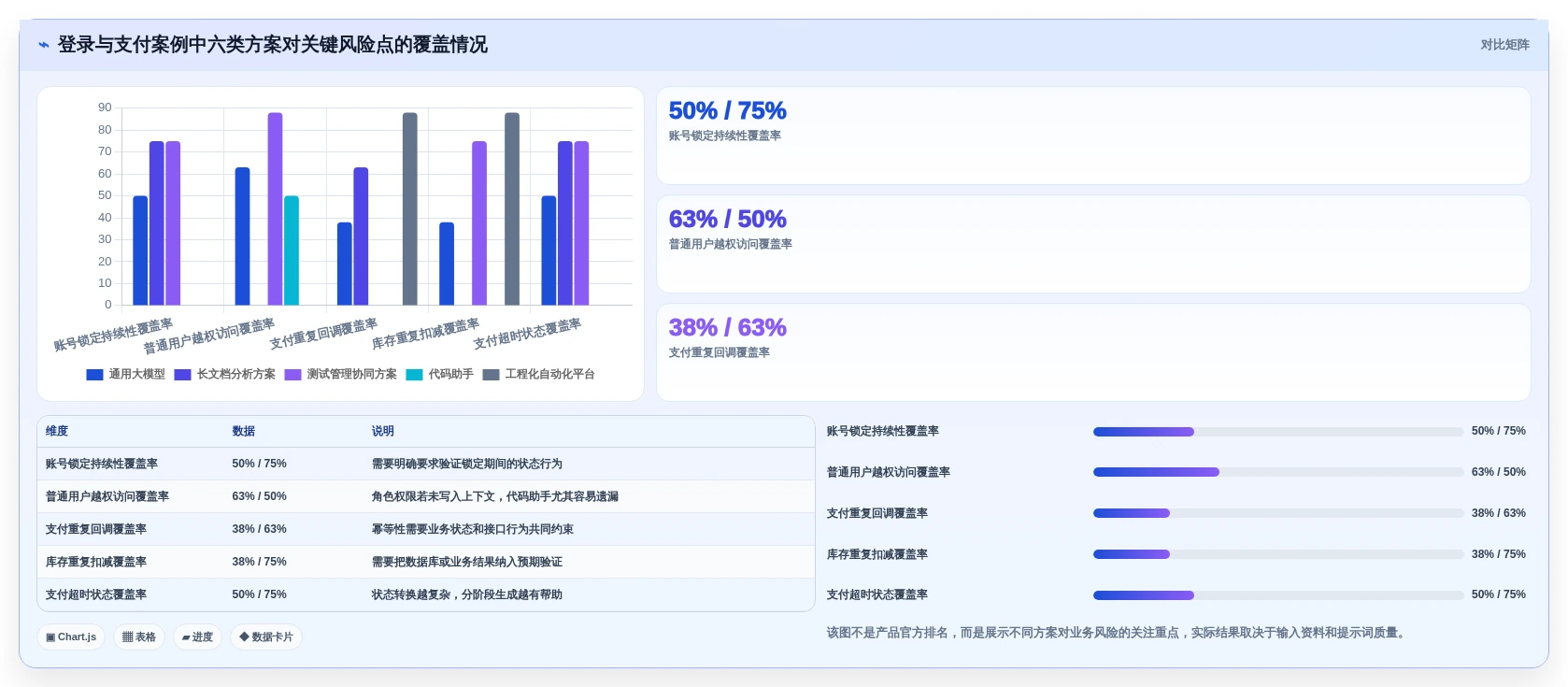
Task: Click x-axis label 账号锁定持续性覆盖率 in chart
Action: (113, 335)
